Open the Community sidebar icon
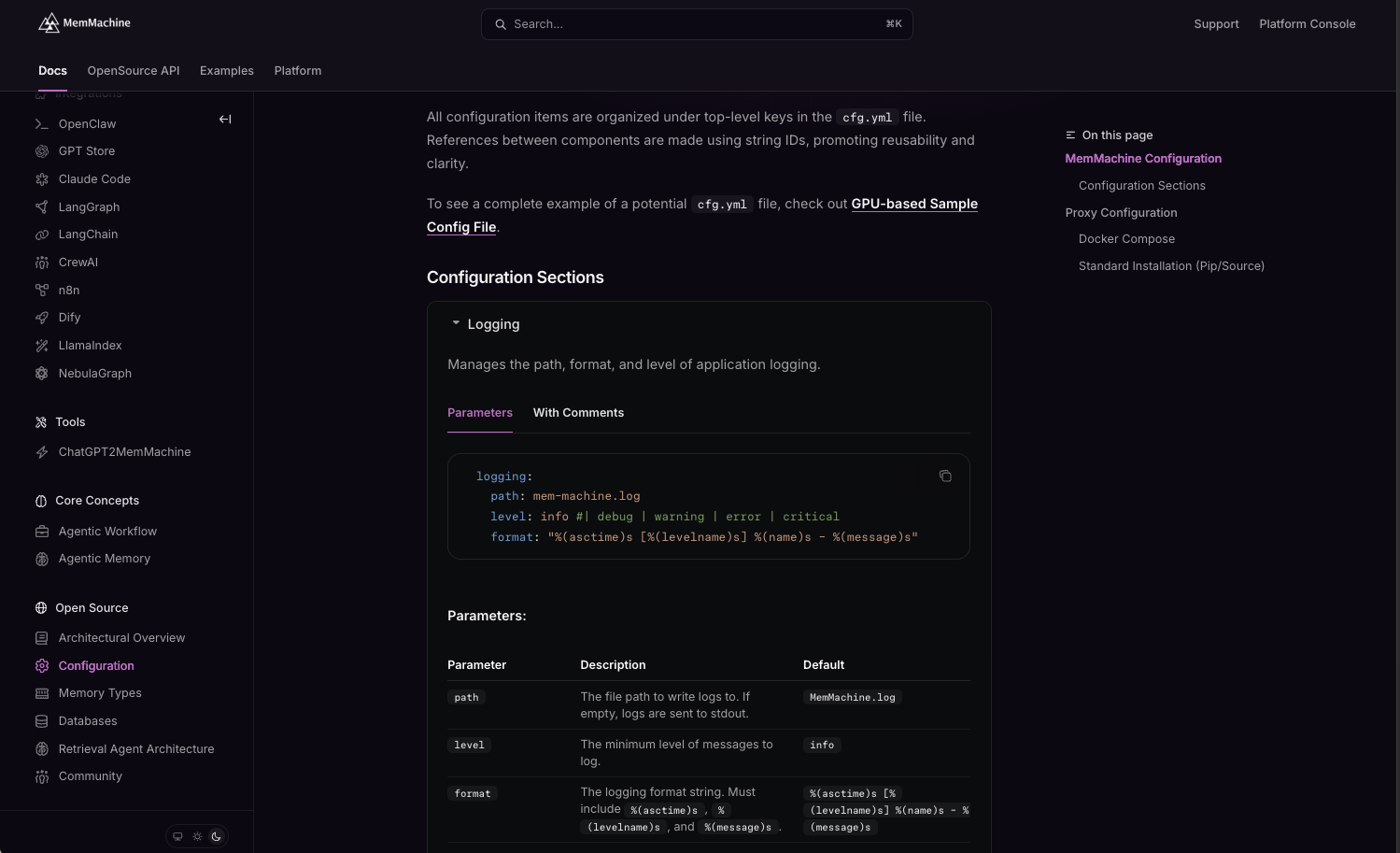 point(42,776)
